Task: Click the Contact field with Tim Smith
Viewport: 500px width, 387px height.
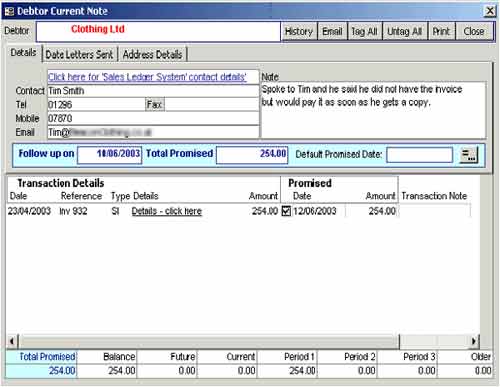Action: [x=153, y=91]
